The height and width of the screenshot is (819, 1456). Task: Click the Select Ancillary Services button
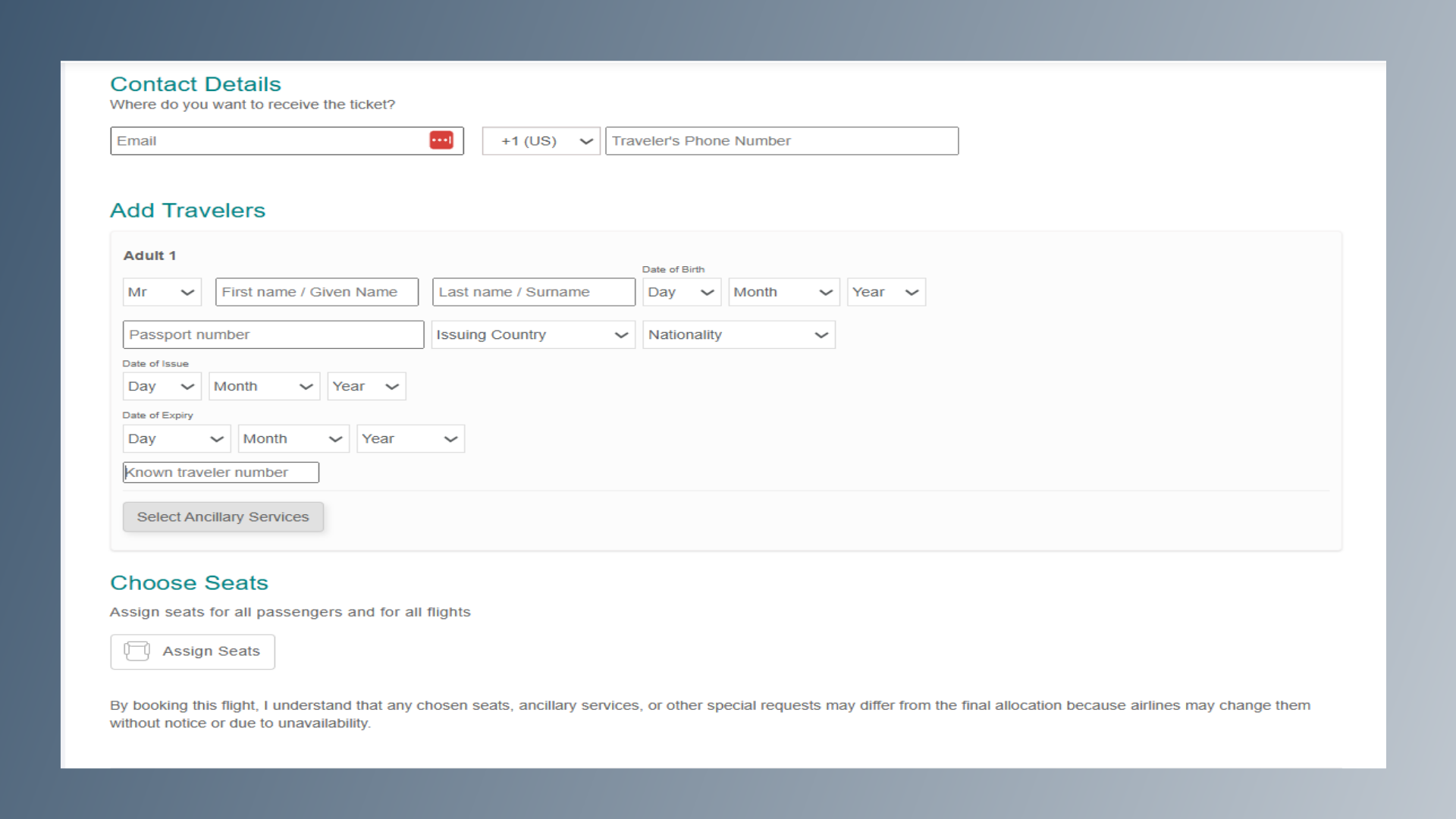coord(223,516)
